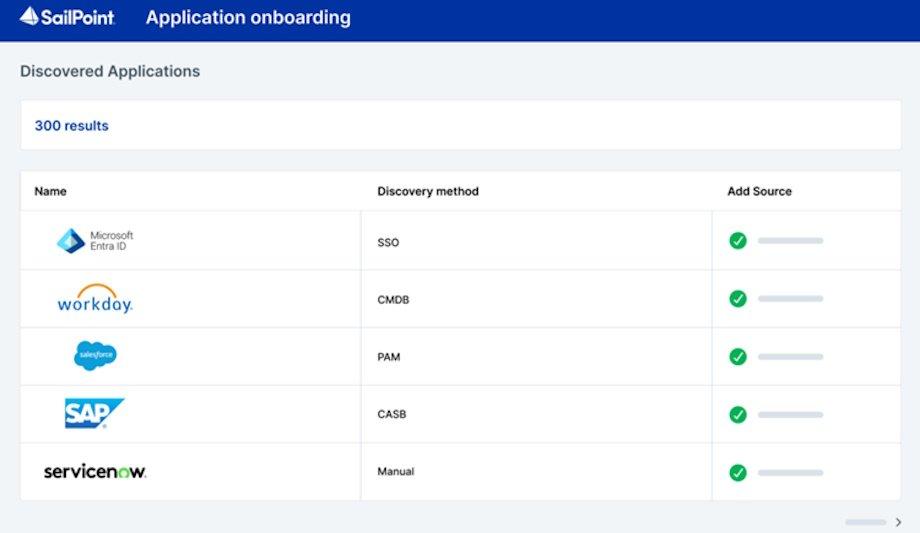Click the Discovery method column header

point(428,191)
